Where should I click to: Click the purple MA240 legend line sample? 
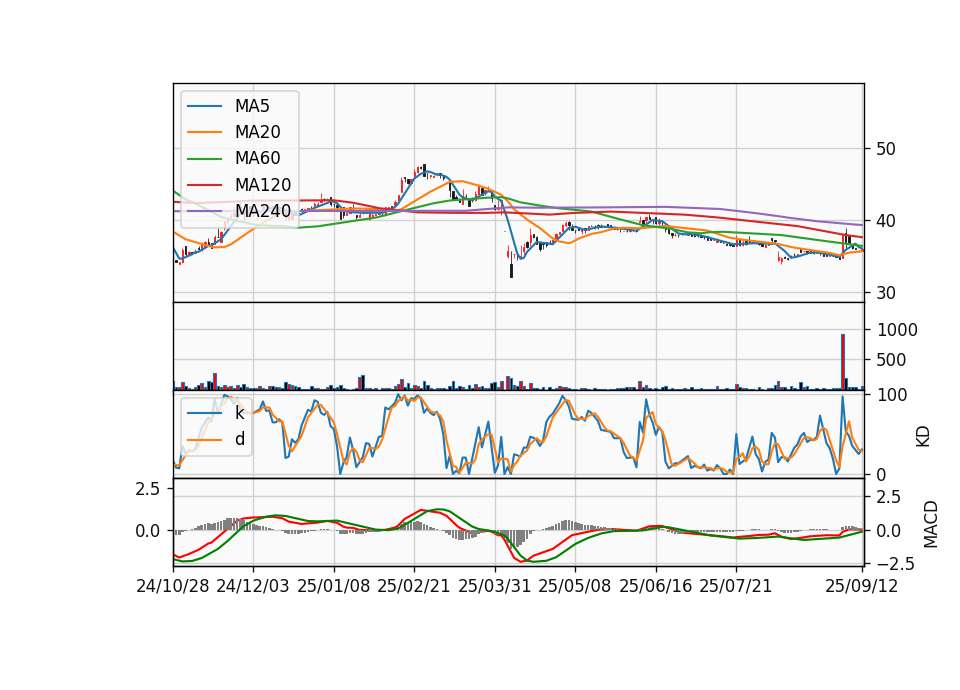point(204,211)
